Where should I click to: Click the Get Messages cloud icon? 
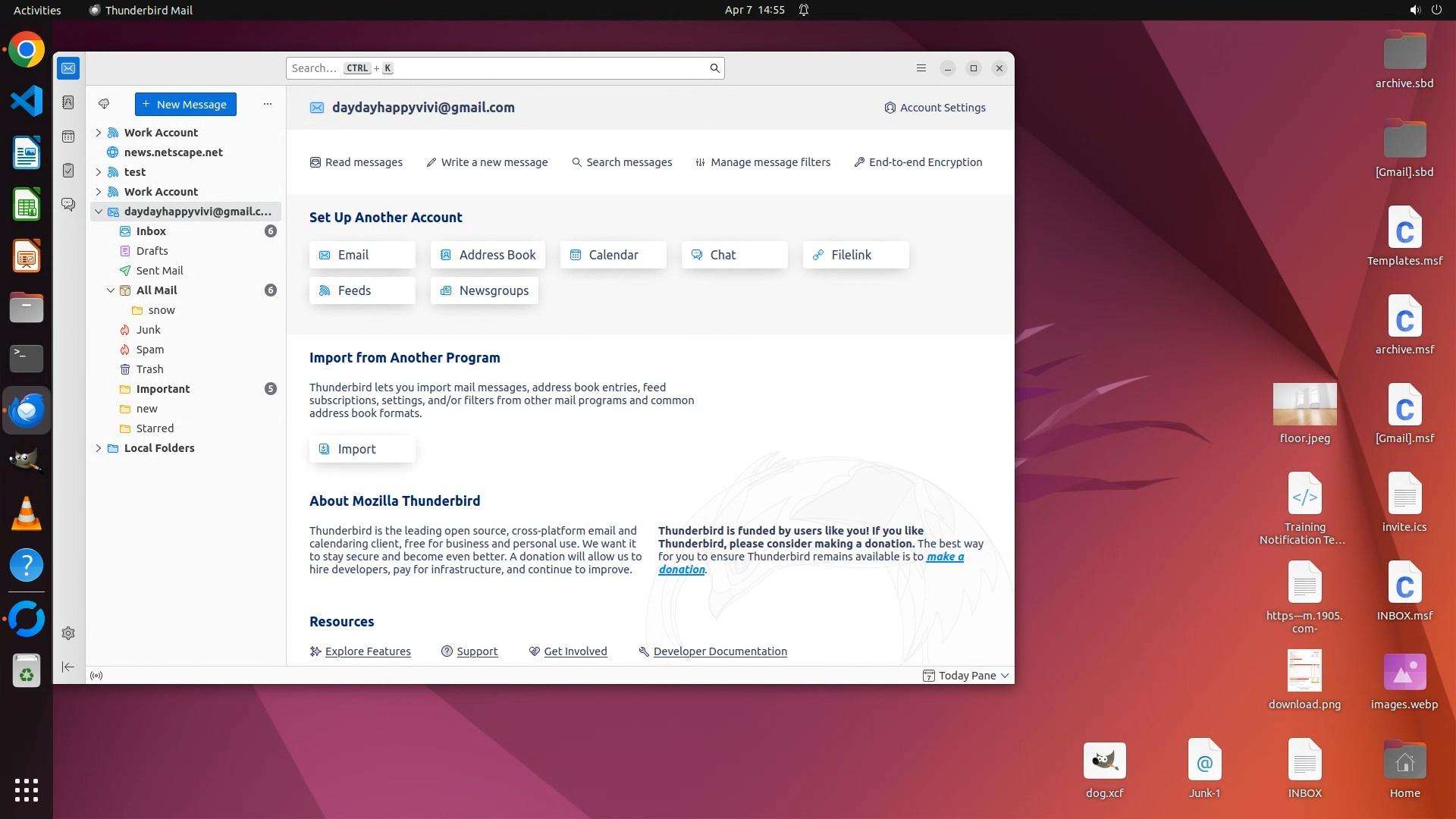(x=104, y=104)
